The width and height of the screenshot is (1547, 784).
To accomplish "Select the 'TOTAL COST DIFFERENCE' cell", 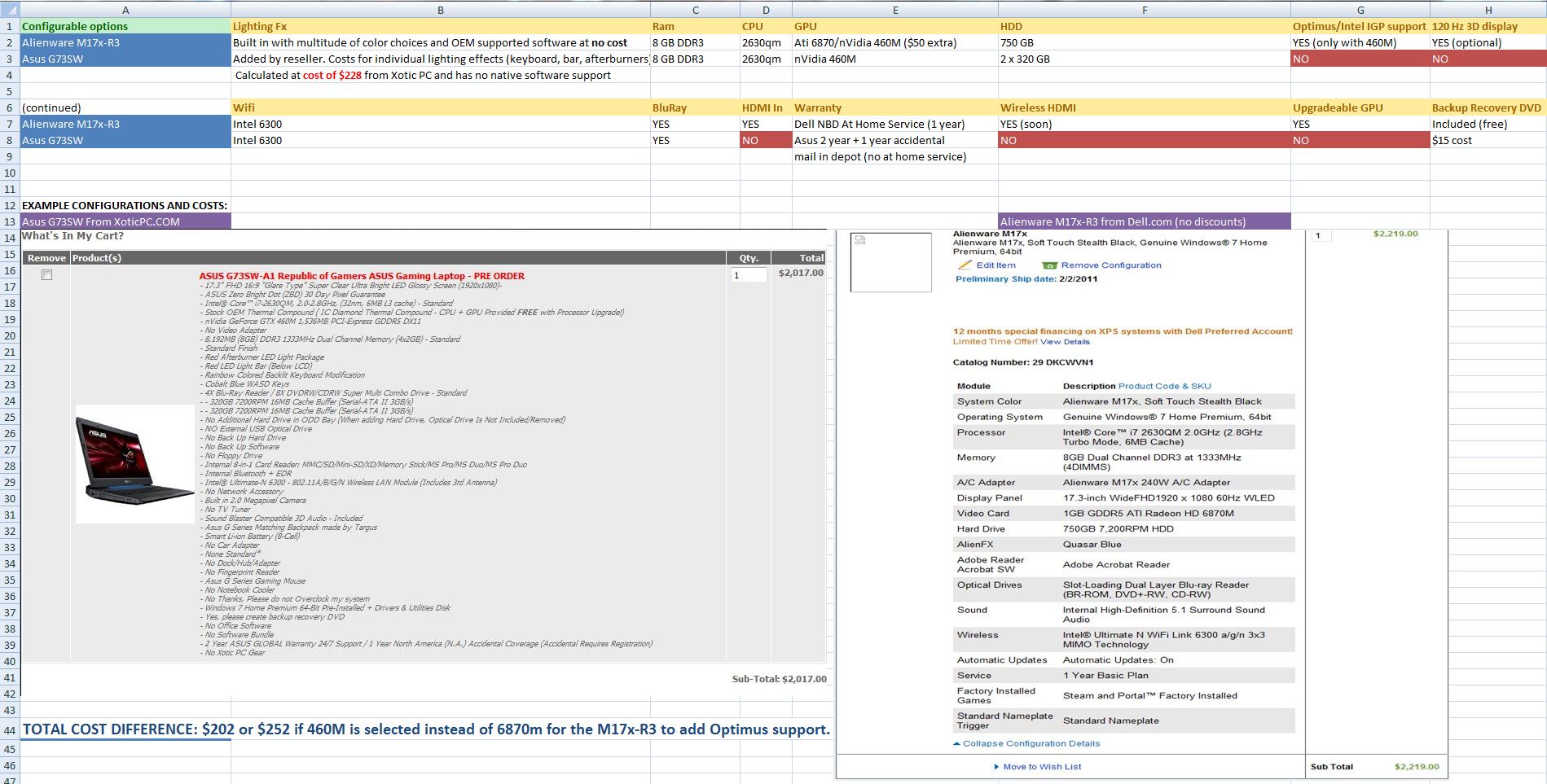I will [125, 729].
